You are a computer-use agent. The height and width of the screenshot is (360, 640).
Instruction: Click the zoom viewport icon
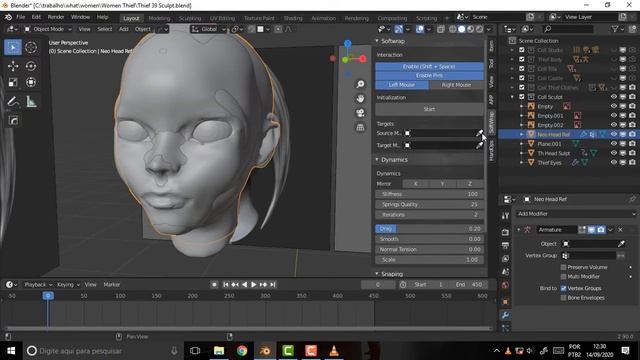(x=360, y=84)
